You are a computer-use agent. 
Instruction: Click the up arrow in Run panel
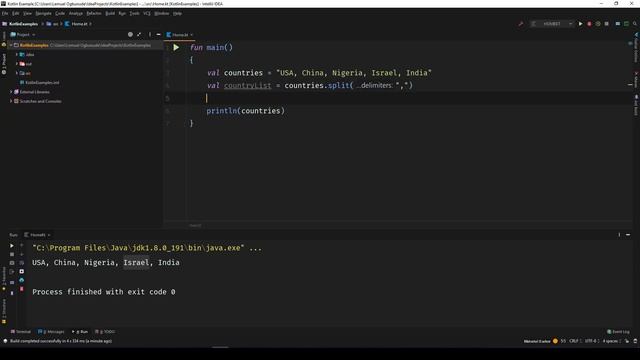(x=22, y=246)
